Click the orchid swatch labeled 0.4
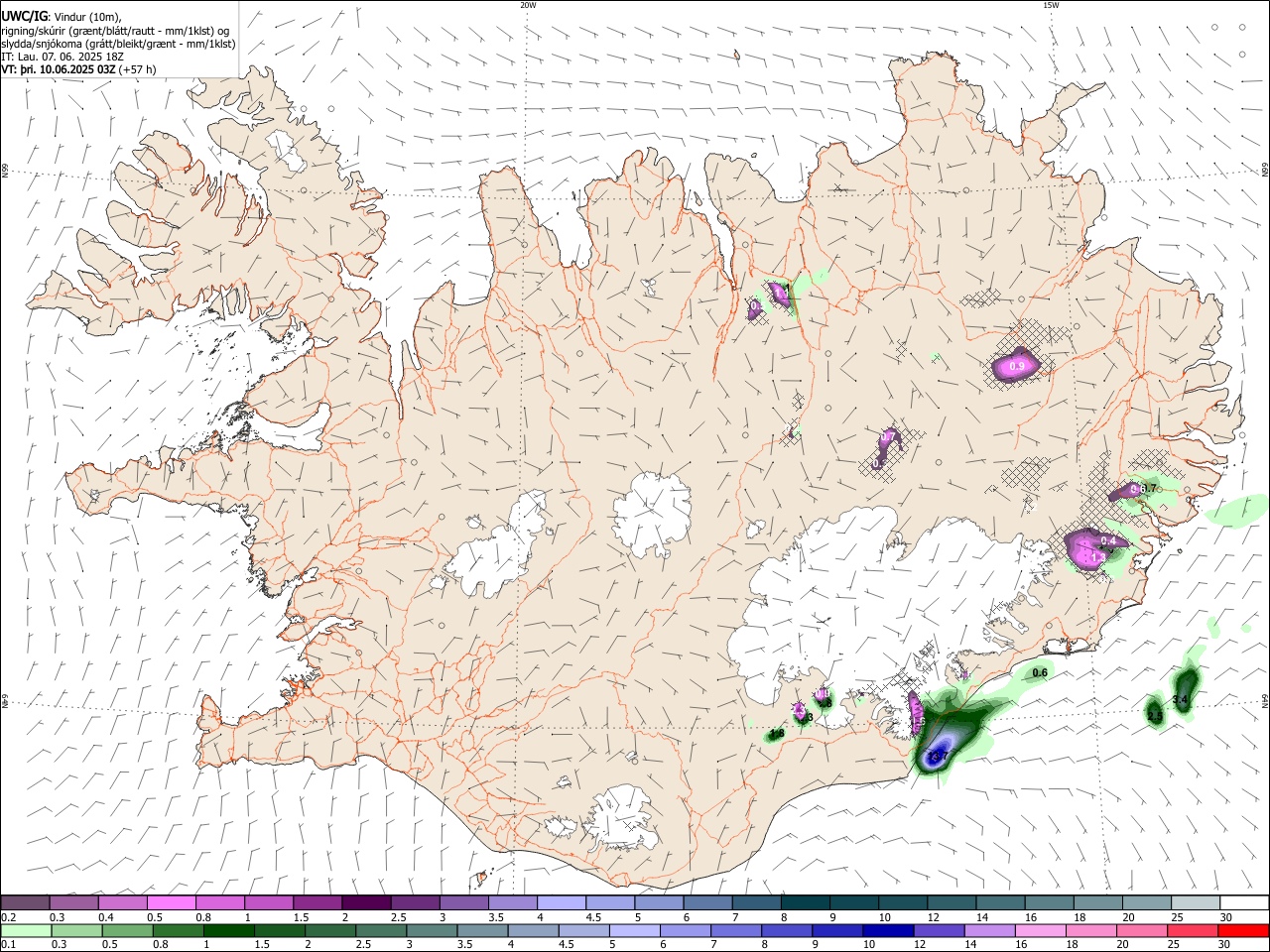Viewport: 1270px width, 952px height. click(x=122, y=903)
